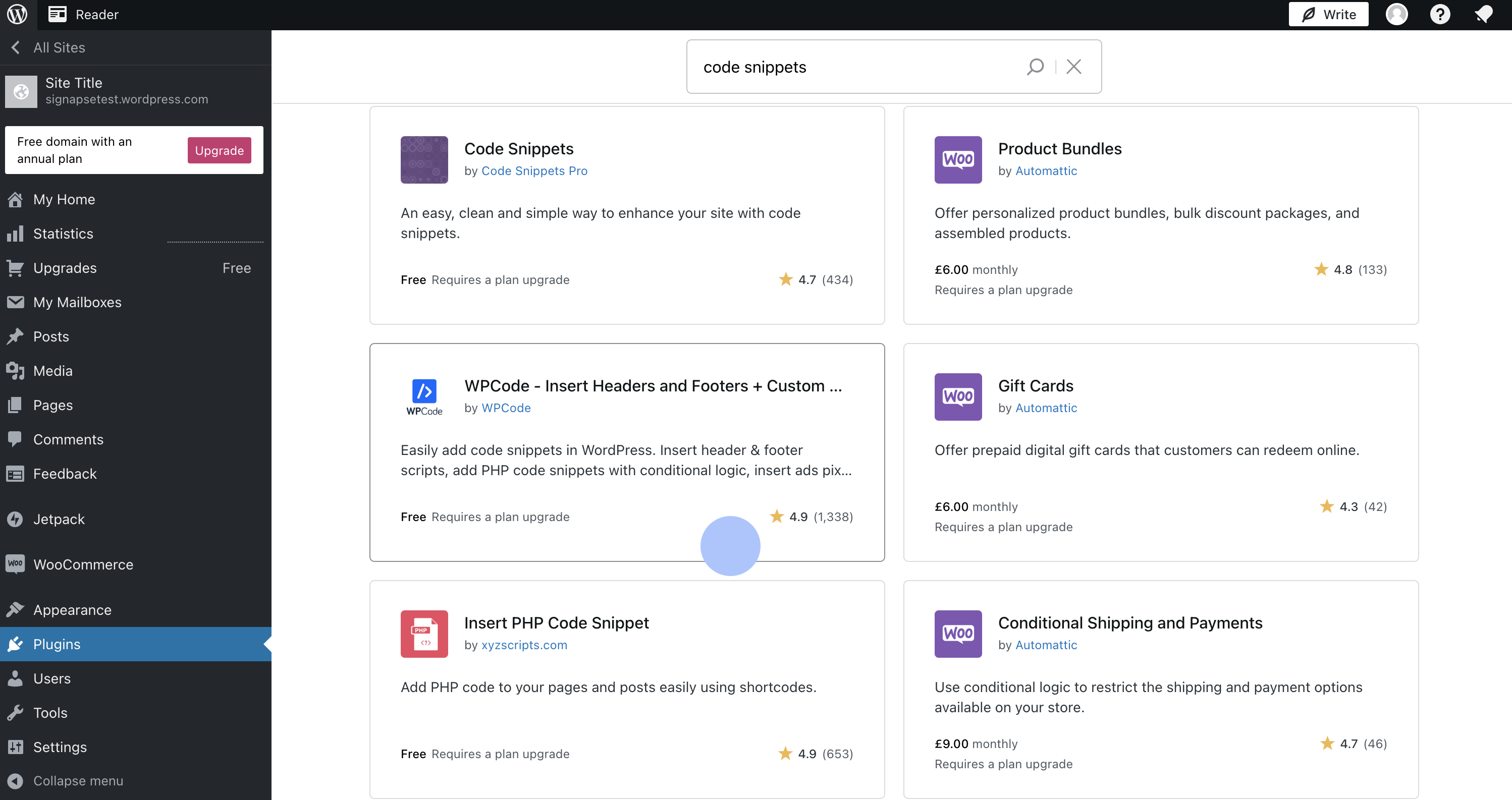Click the Insert PHP Code Snippet icon
This screenshot has width=1512, height=800.
point(424,634)
